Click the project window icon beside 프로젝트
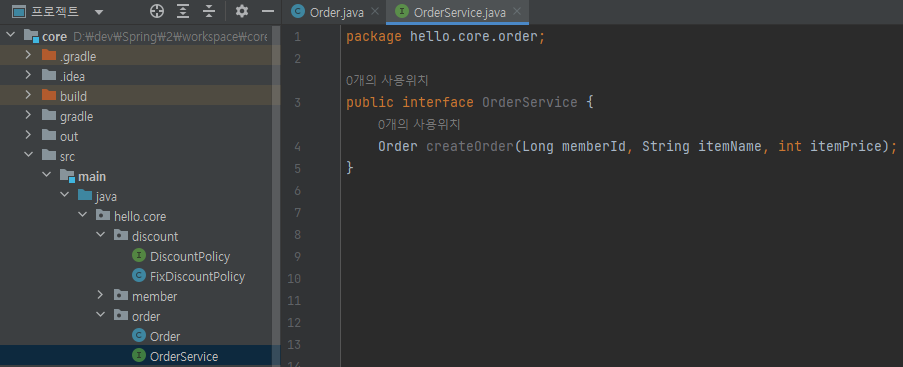 point(19,12)
